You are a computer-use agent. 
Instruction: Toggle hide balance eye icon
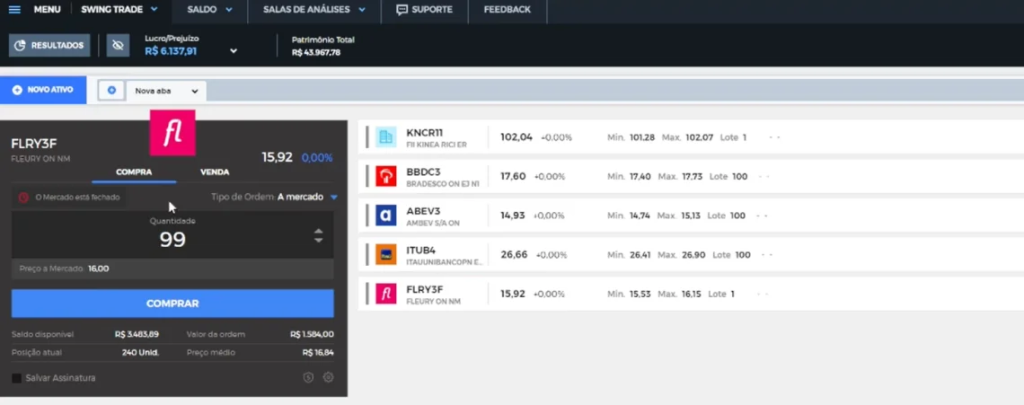coord(118,45)
